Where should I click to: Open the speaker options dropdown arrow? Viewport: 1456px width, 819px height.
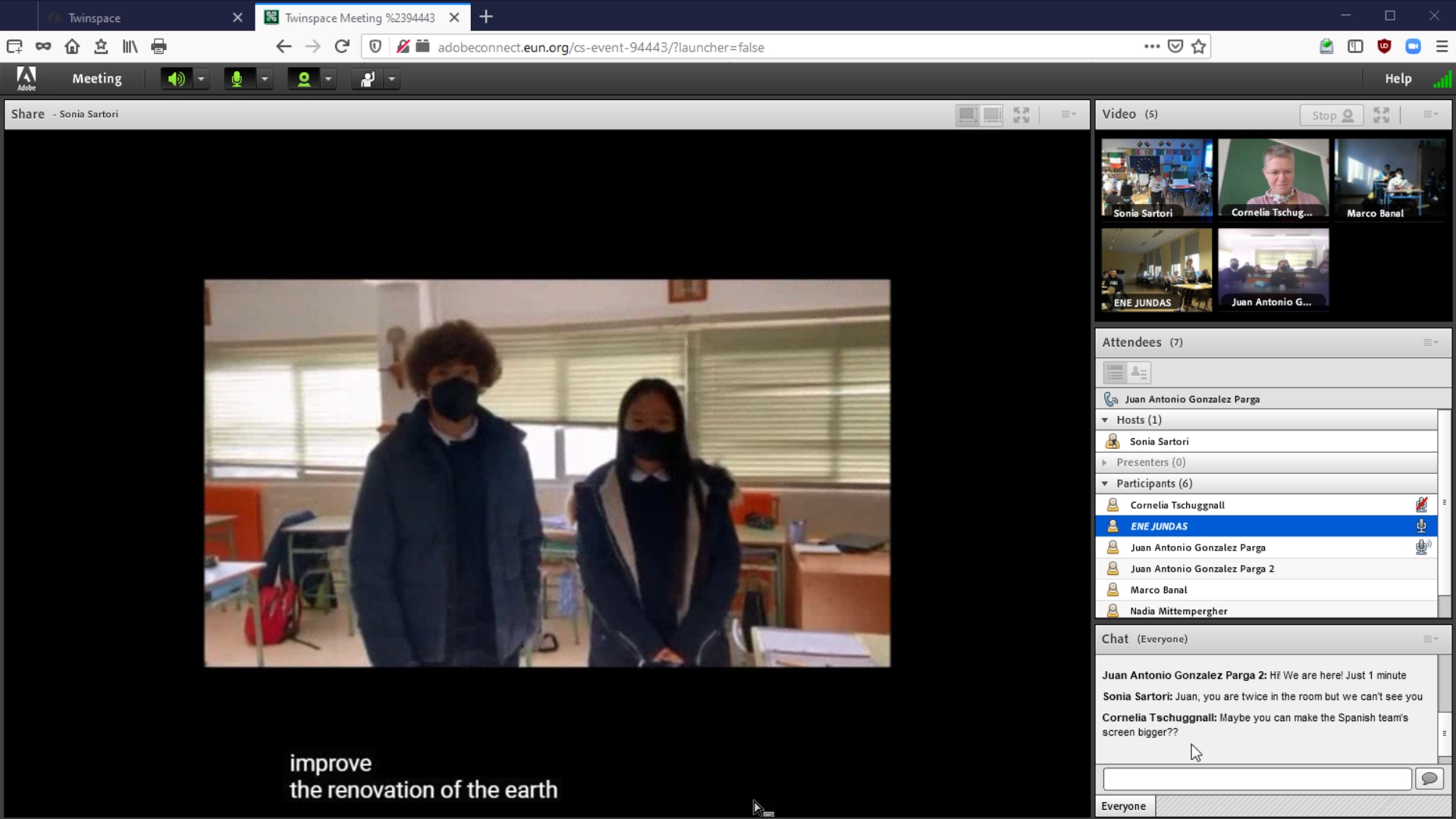click(x=201, y=79)
